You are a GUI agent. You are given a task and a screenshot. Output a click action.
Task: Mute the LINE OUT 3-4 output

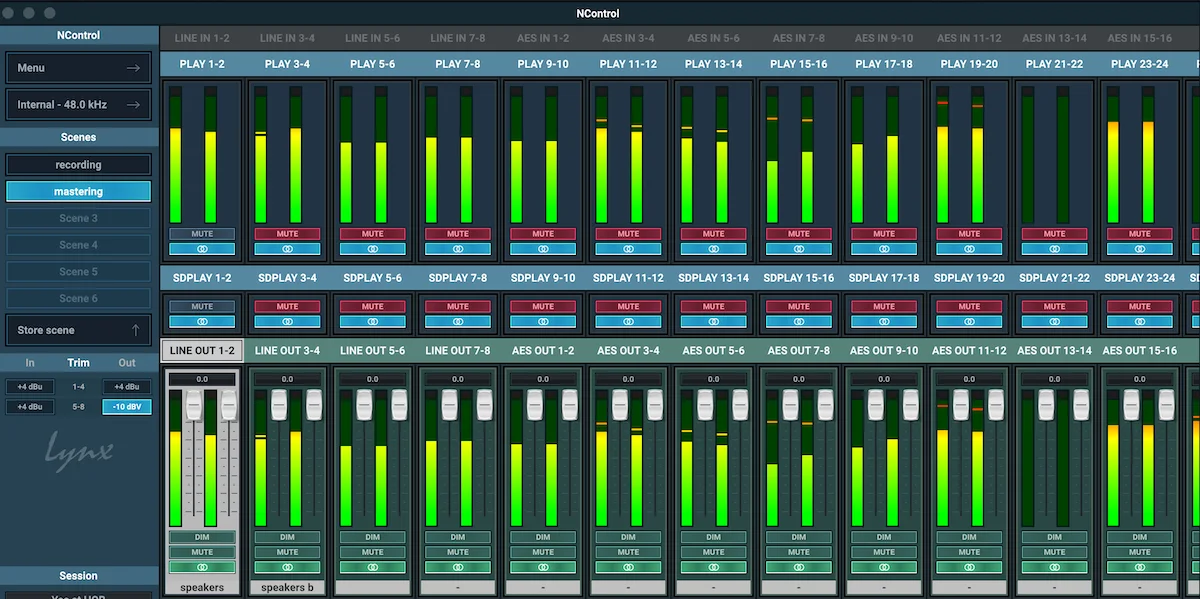pos(287,552)
